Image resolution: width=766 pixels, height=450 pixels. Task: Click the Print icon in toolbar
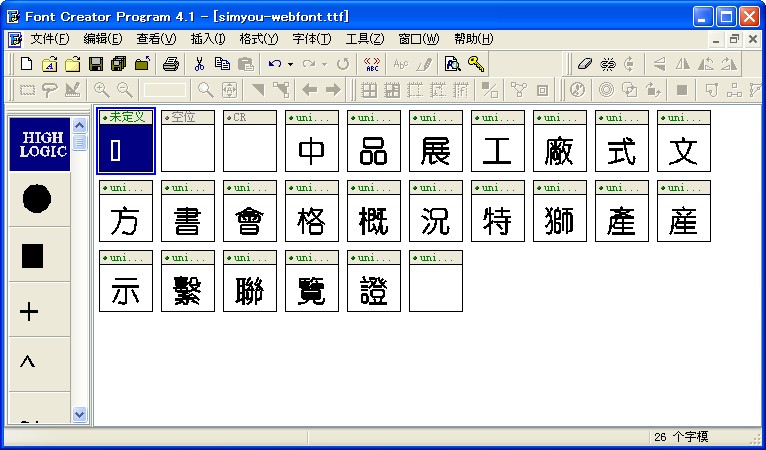tap(171, 64)
